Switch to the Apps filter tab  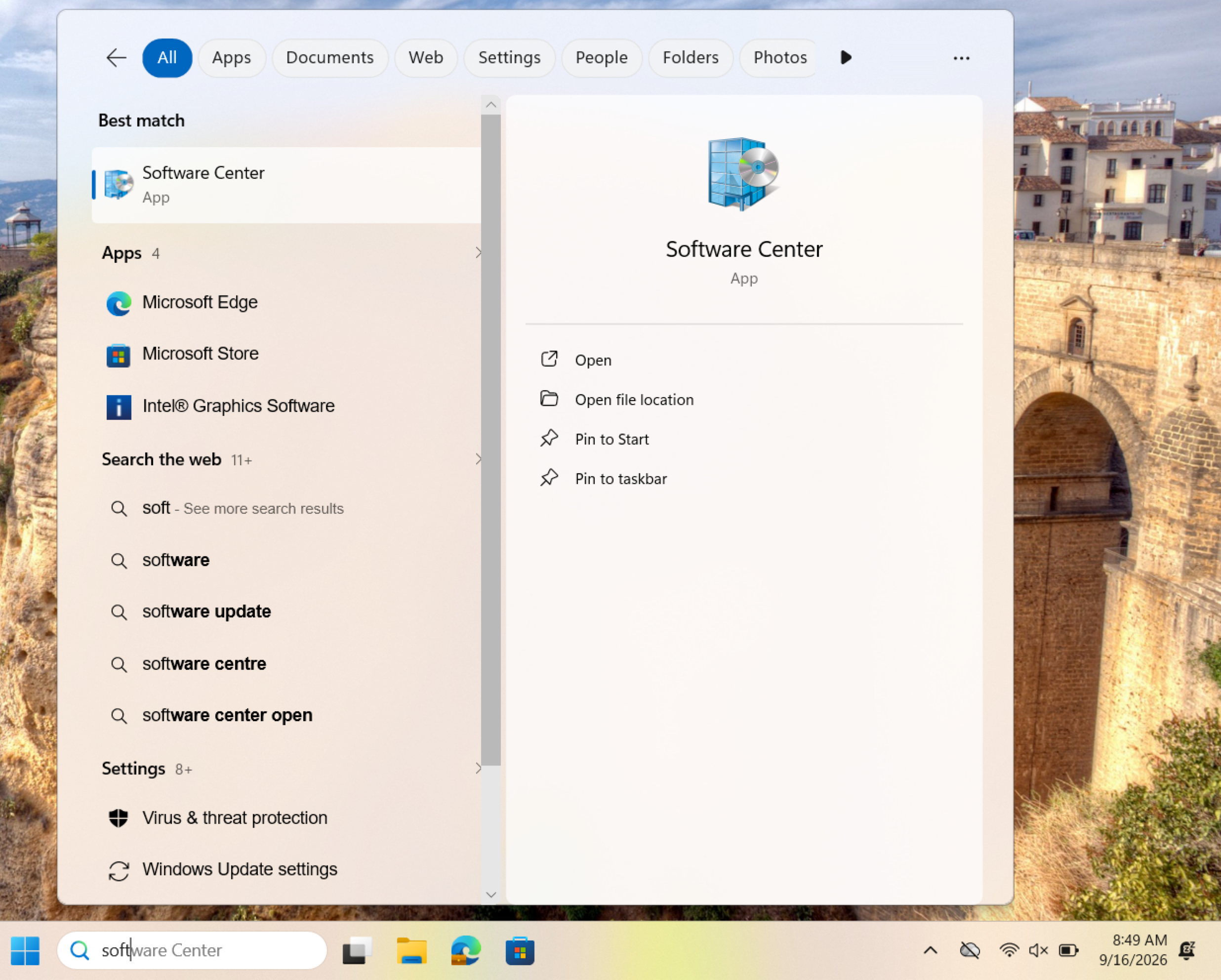pos(232,58)
